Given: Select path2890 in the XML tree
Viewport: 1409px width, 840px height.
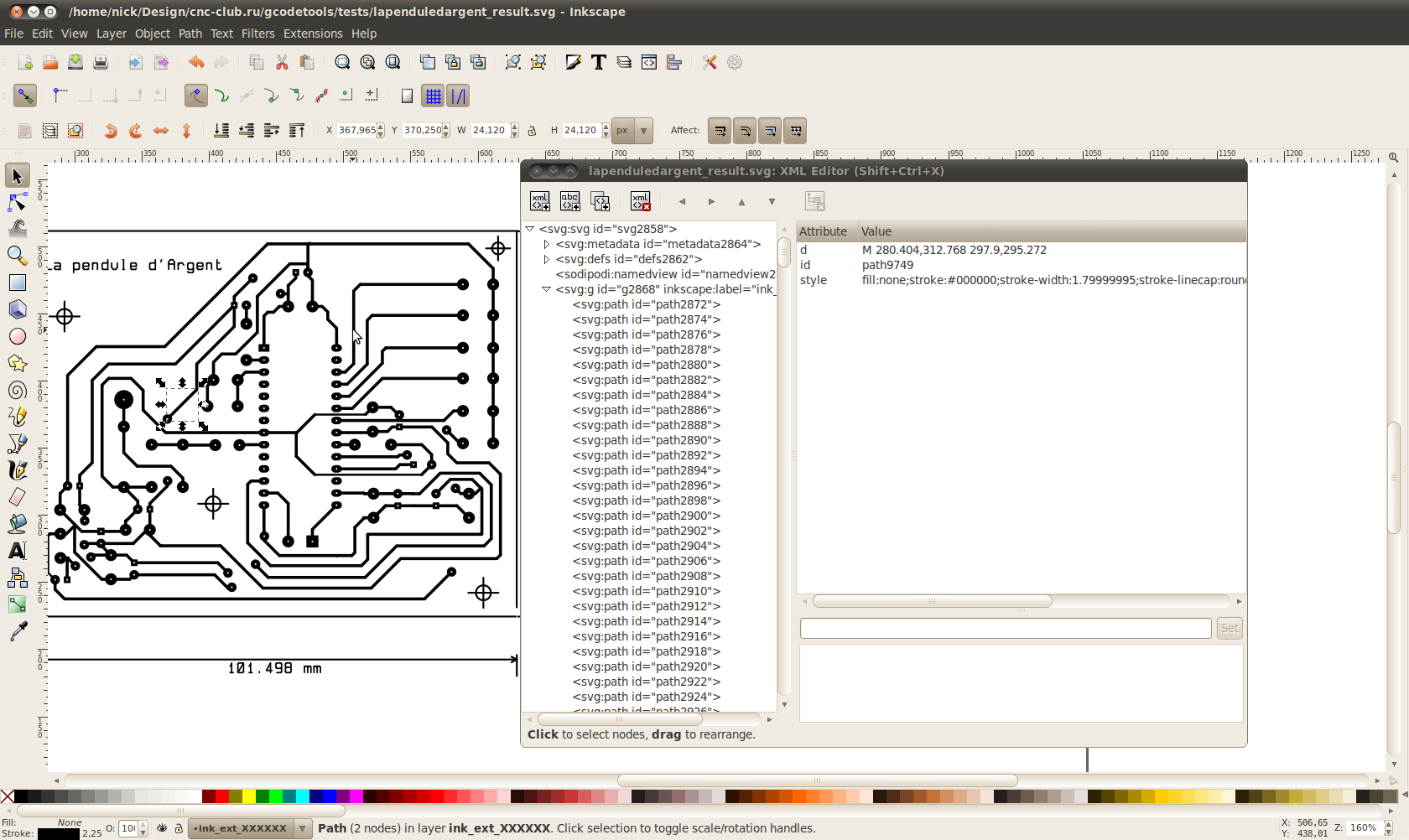Looking at the screenshot, I should [646, 440].
